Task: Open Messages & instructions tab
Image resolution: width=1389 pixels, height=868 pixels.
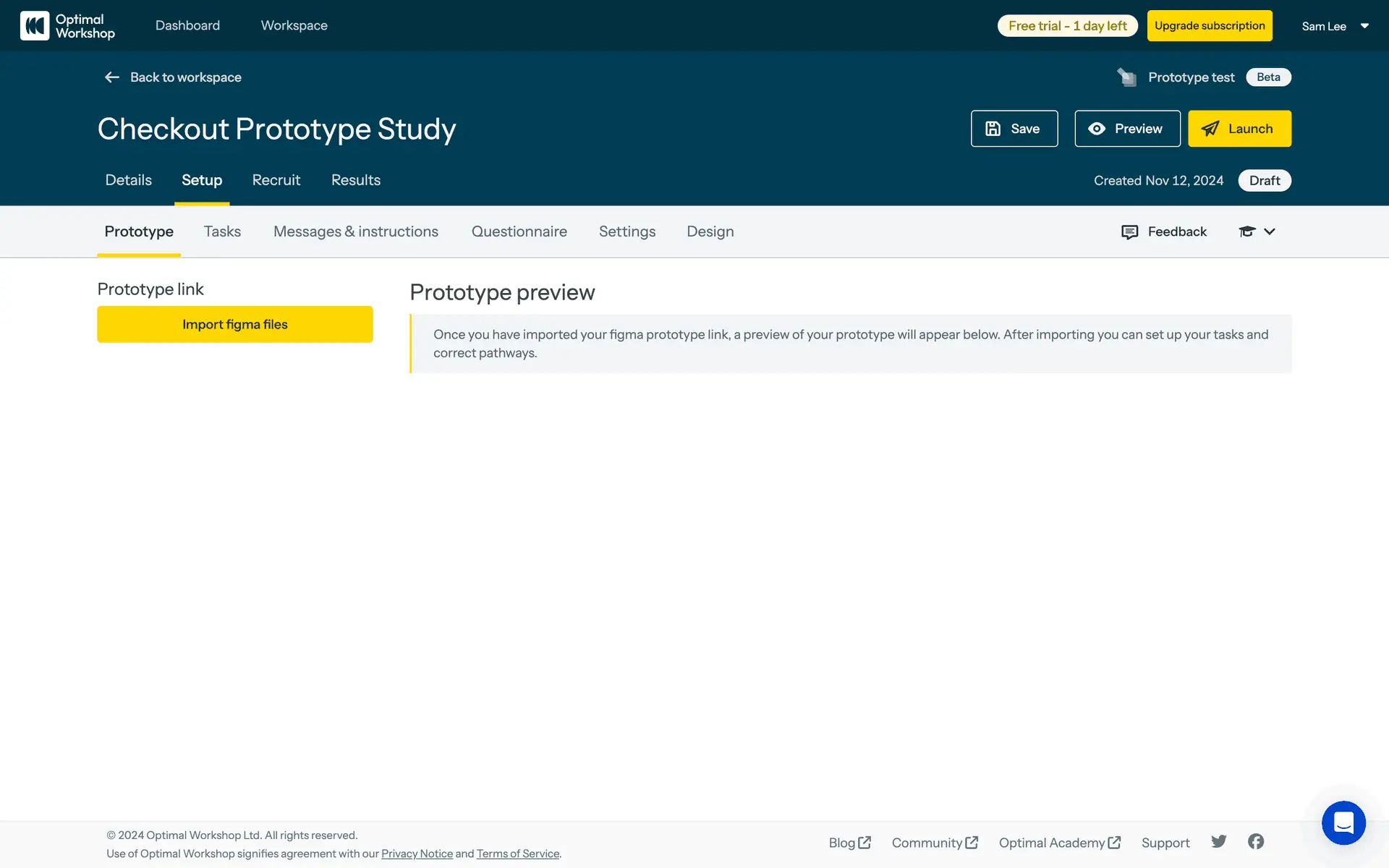Action: pos(355,231)
